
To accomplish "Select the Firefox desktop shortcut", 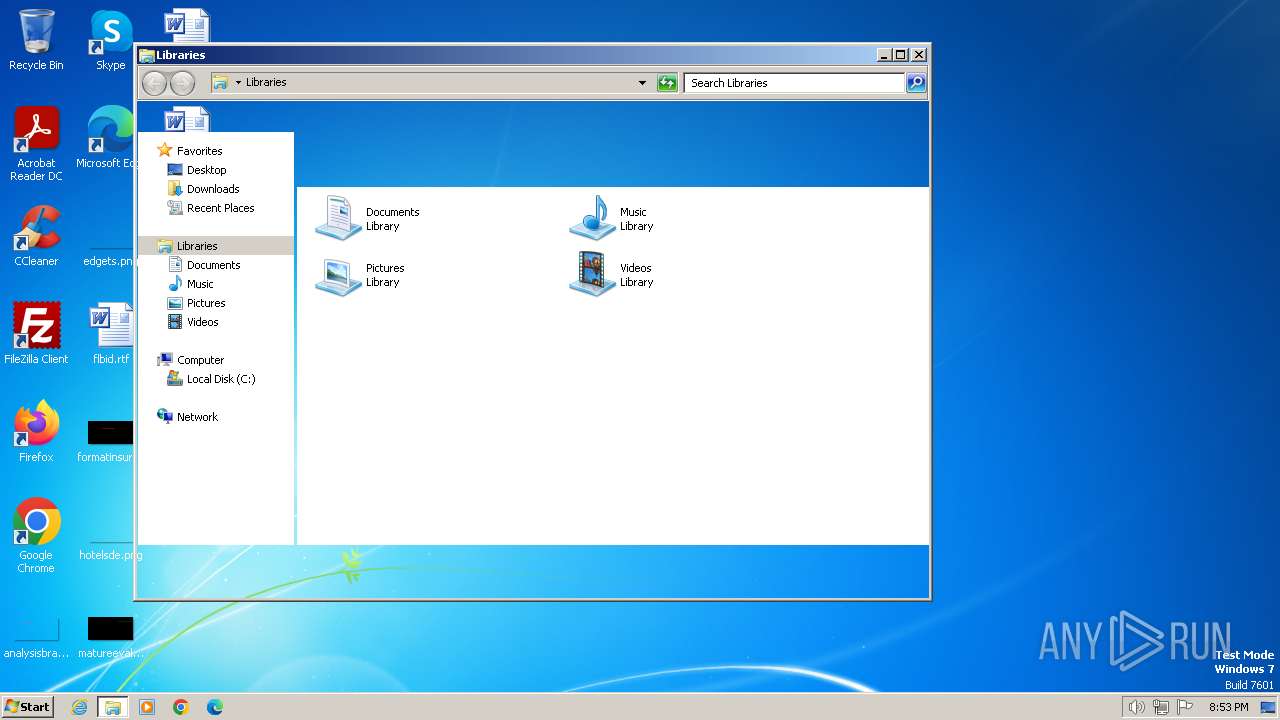I will [36, 432].
